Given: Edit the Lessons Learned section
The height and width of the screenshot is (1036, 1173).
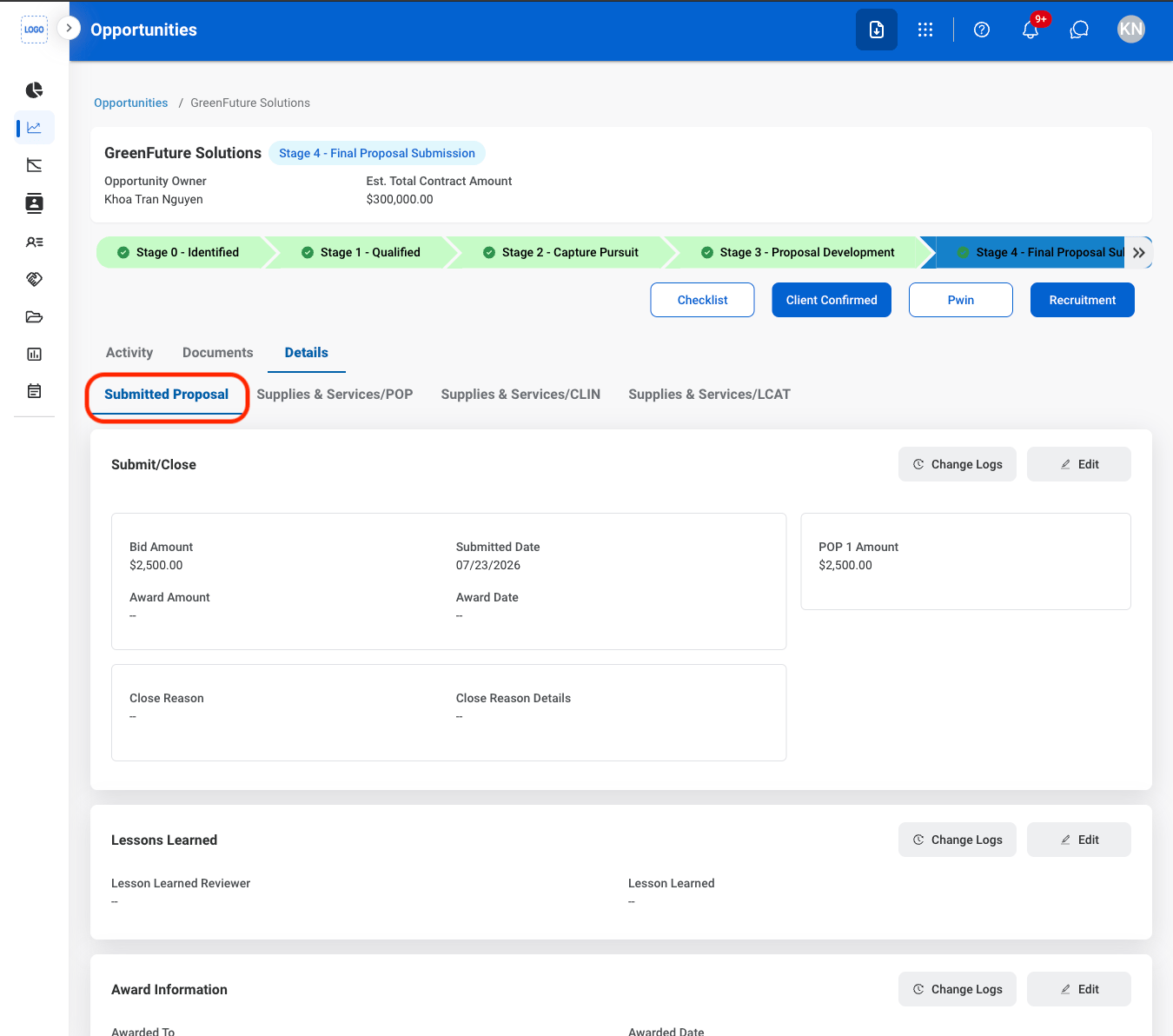Looking at the screenshot, I should pos(1079,840).
